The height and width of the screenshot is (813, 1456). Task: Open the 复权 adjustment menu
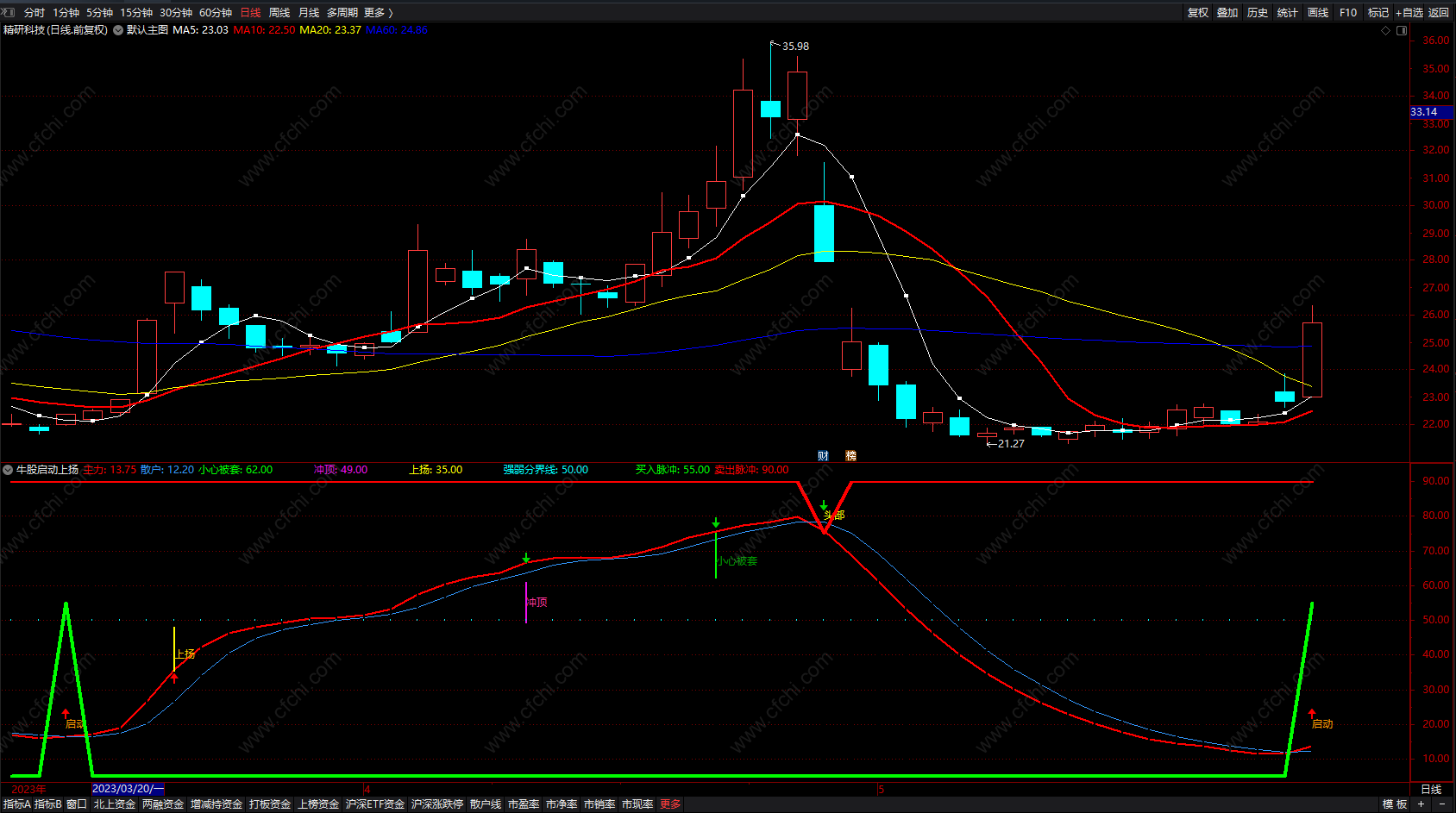pyautogui.click(x=1198, y=13)
